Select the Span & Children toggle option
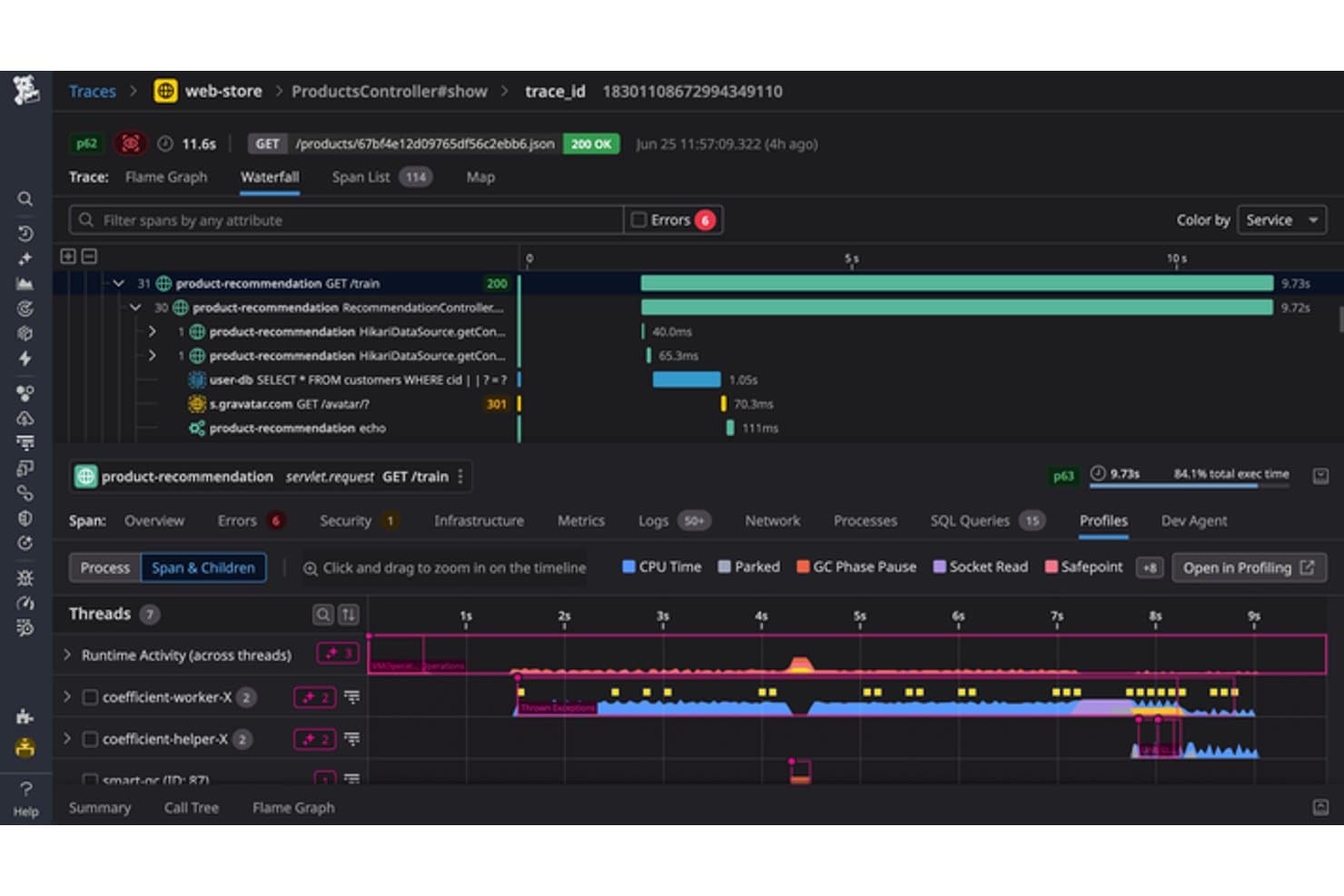 203,567
